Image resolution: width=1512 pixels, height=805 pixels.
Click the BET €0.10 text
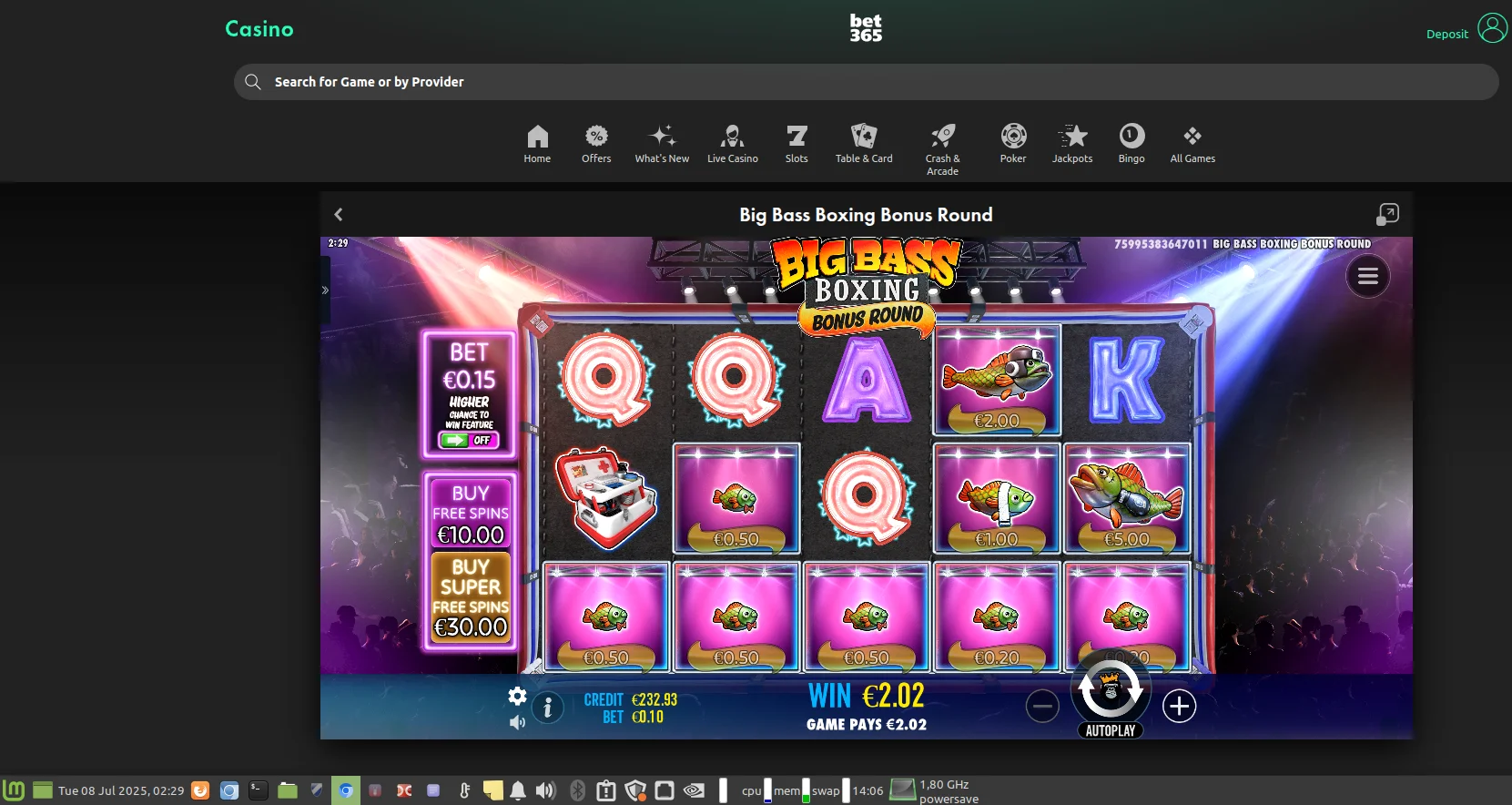tap(633, 718)
